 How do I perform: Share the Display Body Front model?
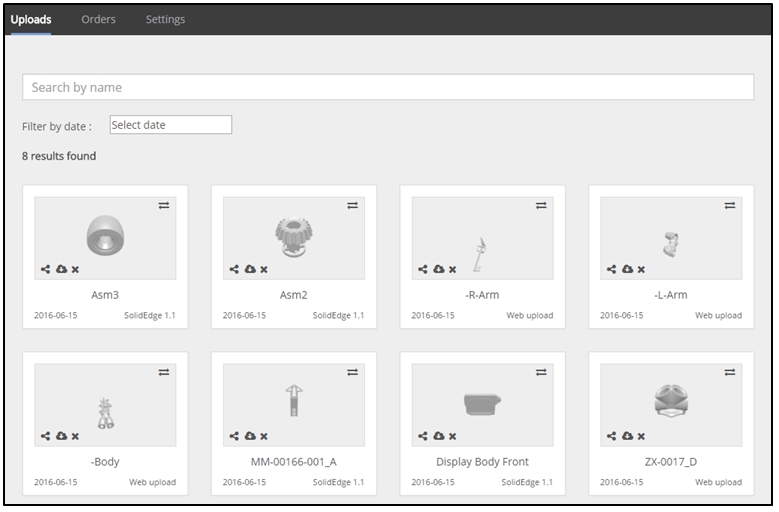(x=423, y=436)
